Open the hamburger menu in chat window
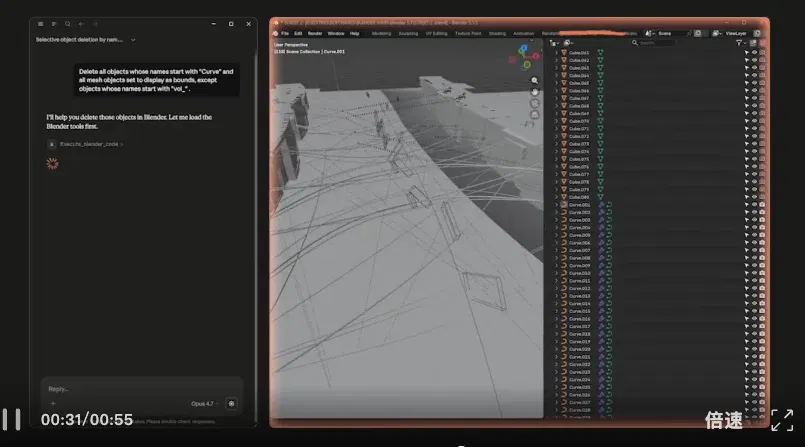Viewport: 805px width, 447px height. 40,24
